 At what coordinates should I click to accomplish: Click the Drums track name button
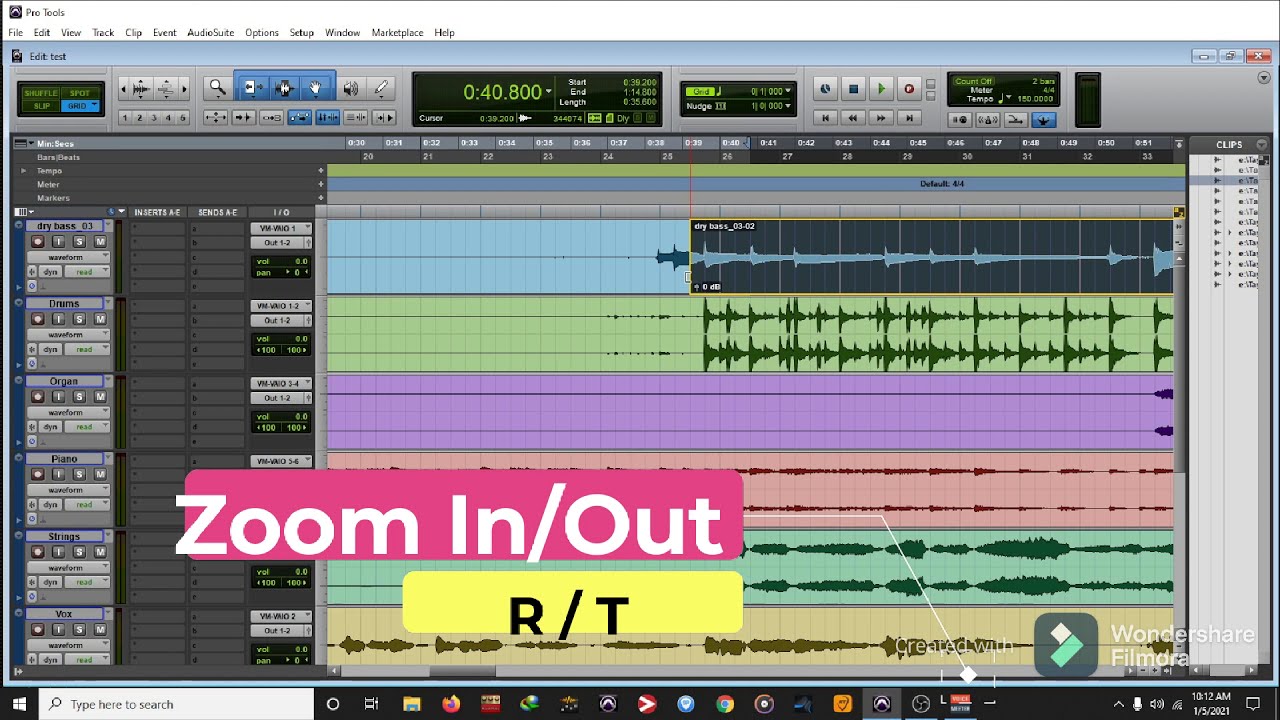tap(65, 303)
